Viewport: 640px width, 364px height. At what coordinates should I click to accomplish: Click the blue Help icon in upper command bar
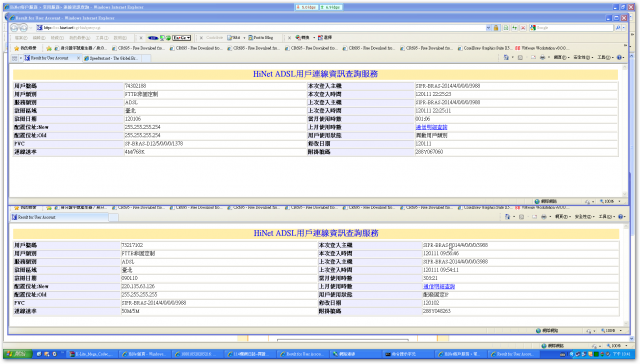click(x=620, y=58)
